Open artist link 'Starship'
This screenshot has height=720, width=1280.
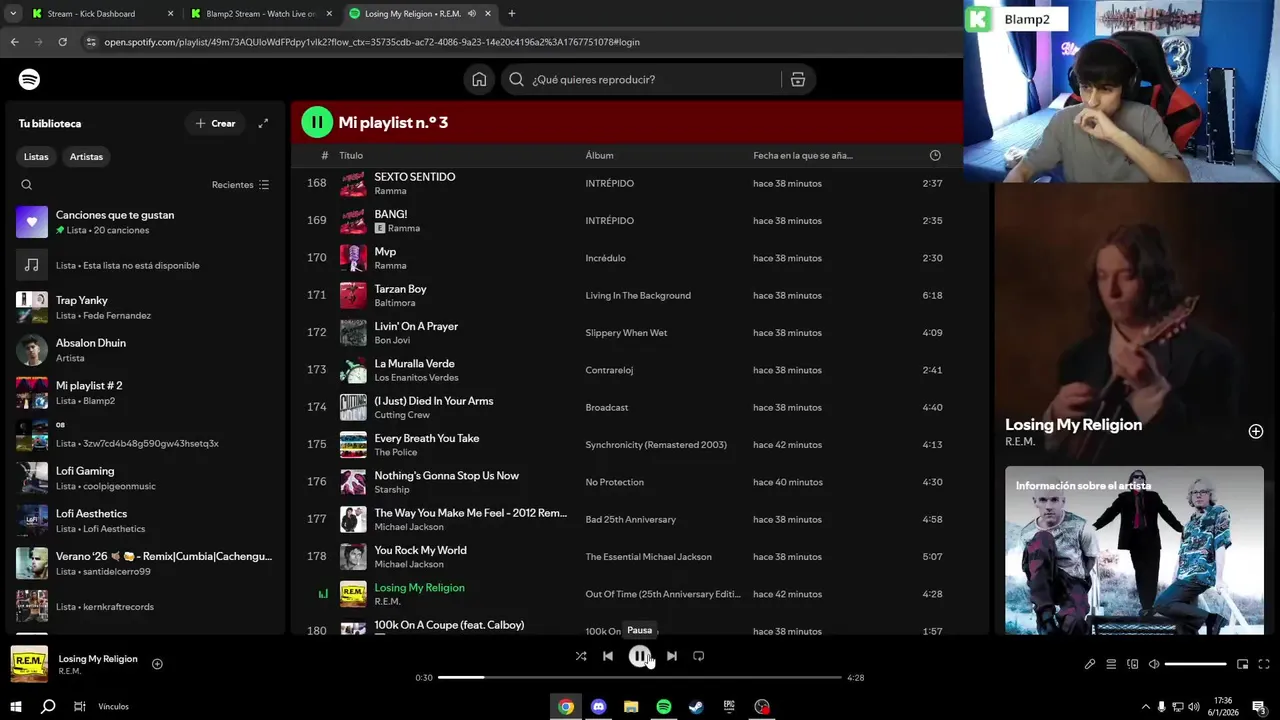(x=392, y=489)
